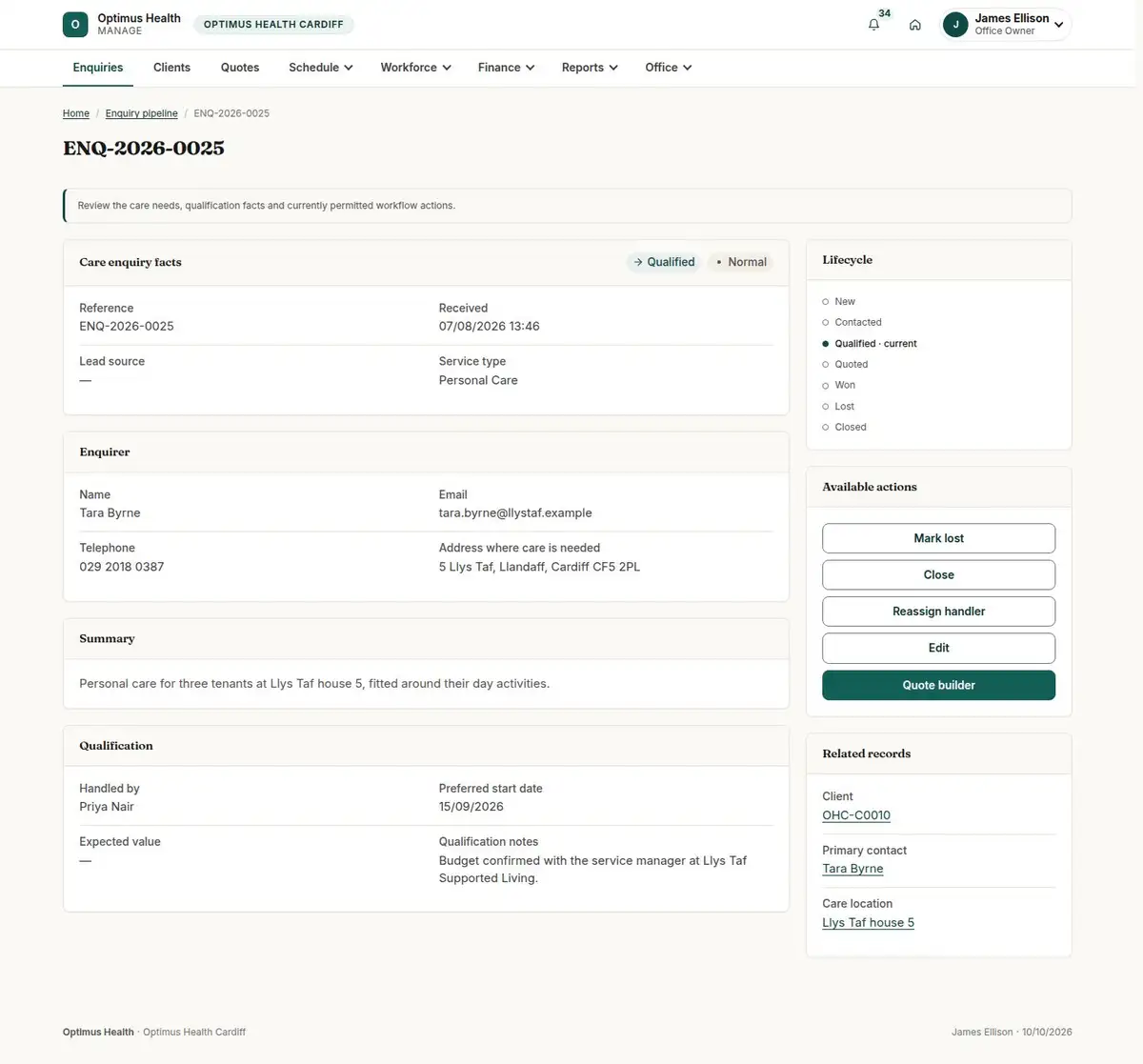Screen dimensions: 1143x1064
Task: Open the Workforce dropdown menu
Action: coord(415,68)
